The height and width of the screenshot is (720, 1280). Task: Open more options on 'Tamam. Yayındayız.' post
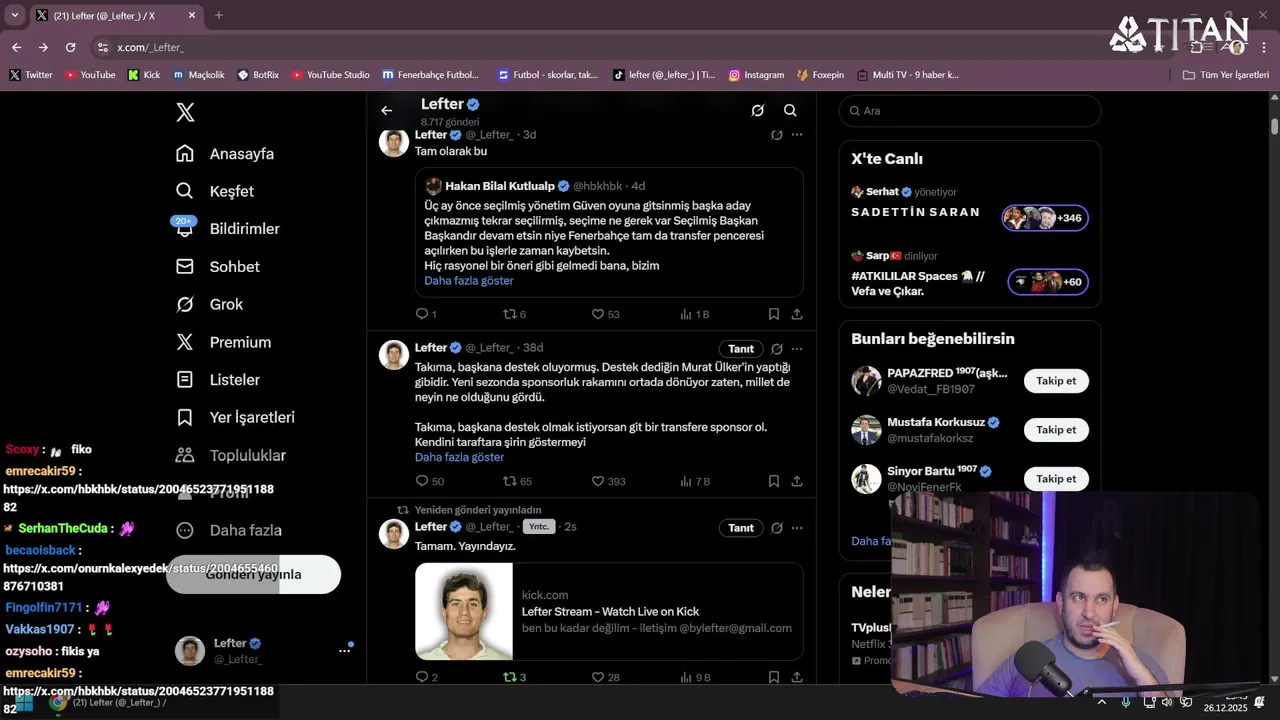[x=797, y=528]
